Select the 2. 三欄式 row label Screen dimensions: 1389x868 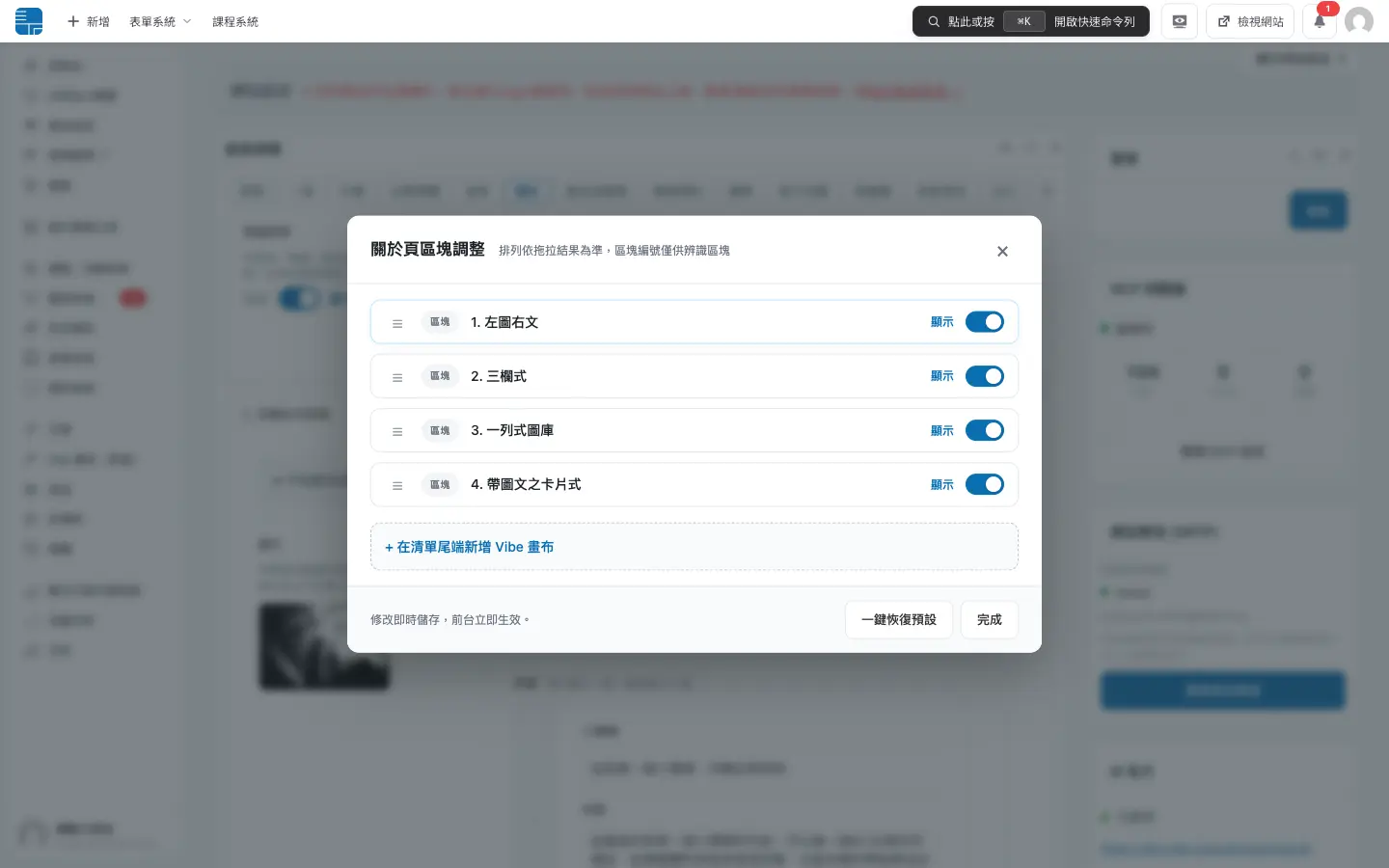click(499, 376)
